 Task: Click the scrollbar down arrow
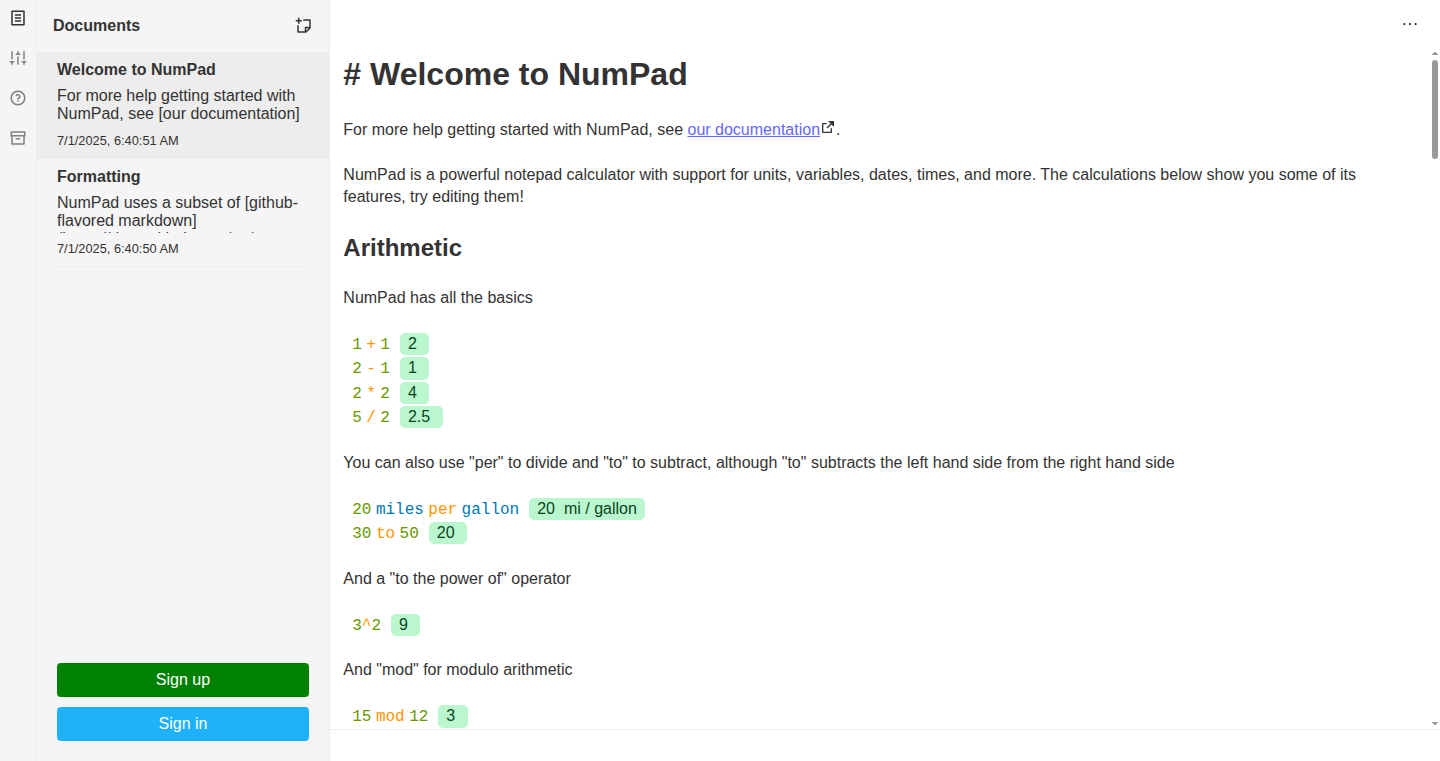[1434, 722]
